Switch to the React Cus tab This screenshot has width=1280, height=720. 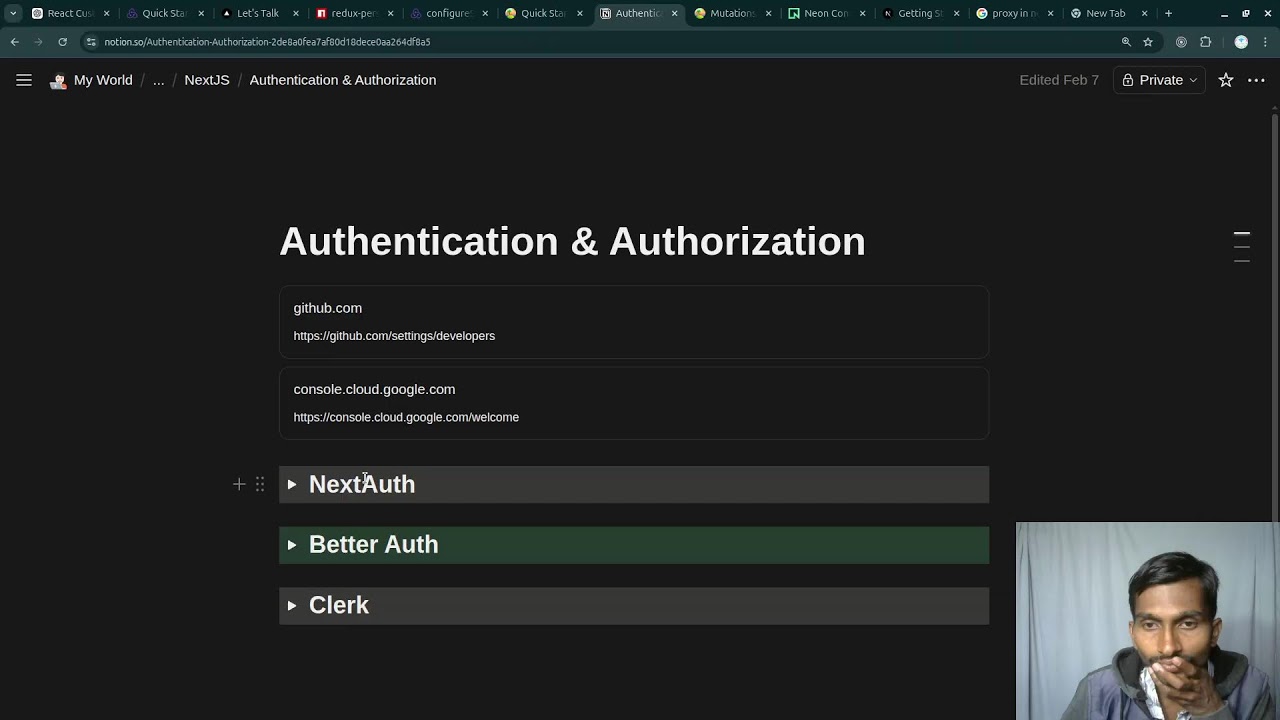click(x=70, y=13)
